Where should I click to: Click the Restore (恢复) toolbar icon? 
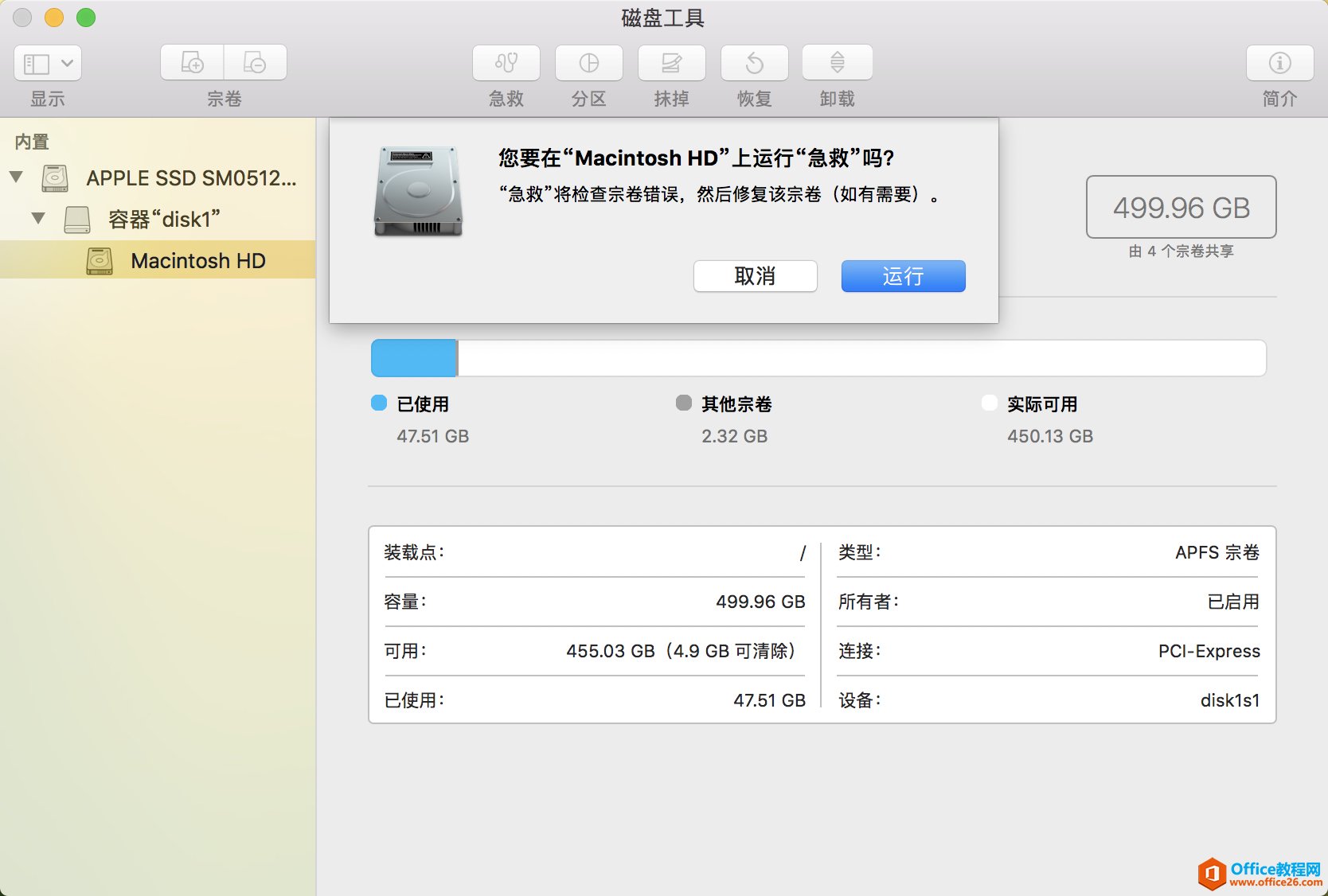[755, 63]
